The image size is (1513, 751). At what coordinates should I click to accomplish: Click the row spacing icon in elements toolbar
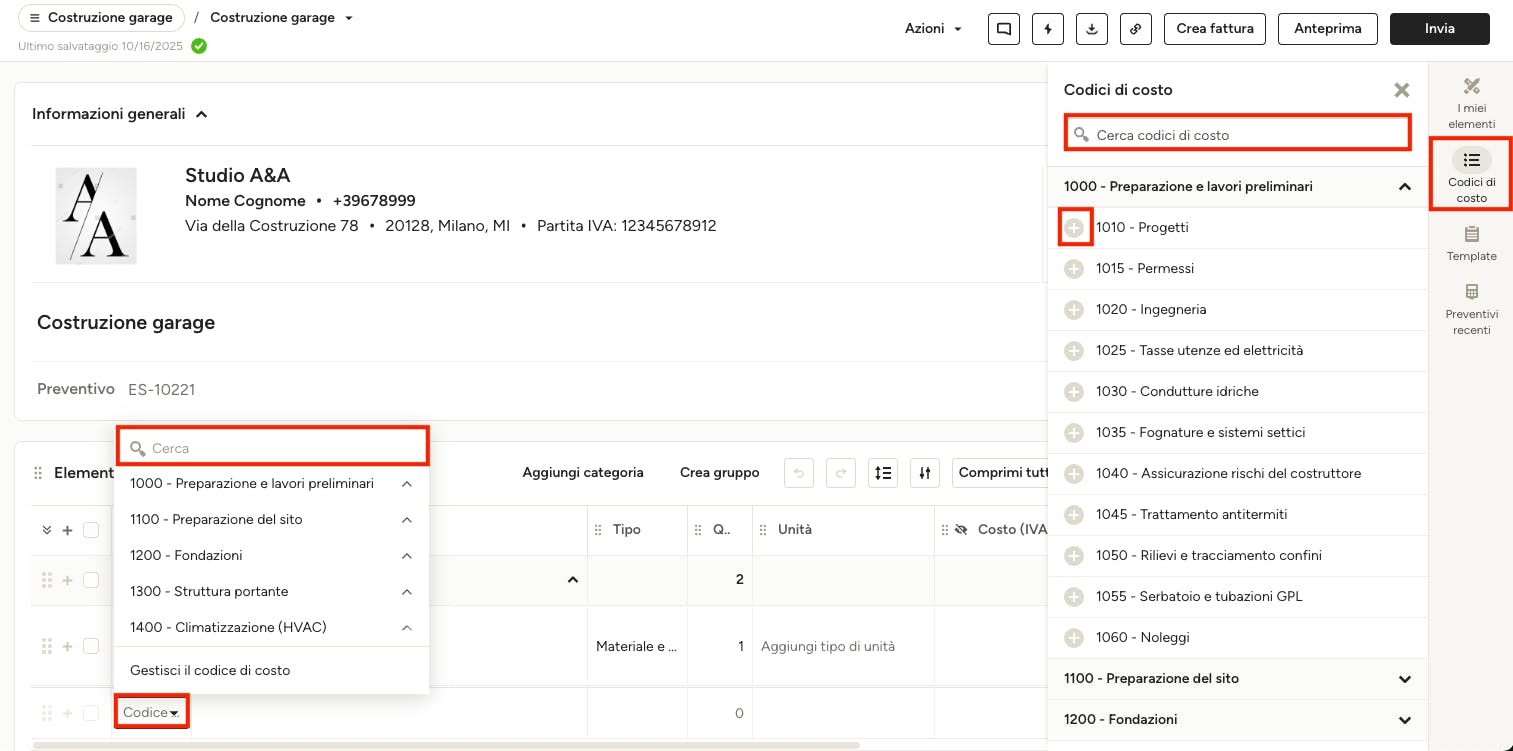click(883, 473)
